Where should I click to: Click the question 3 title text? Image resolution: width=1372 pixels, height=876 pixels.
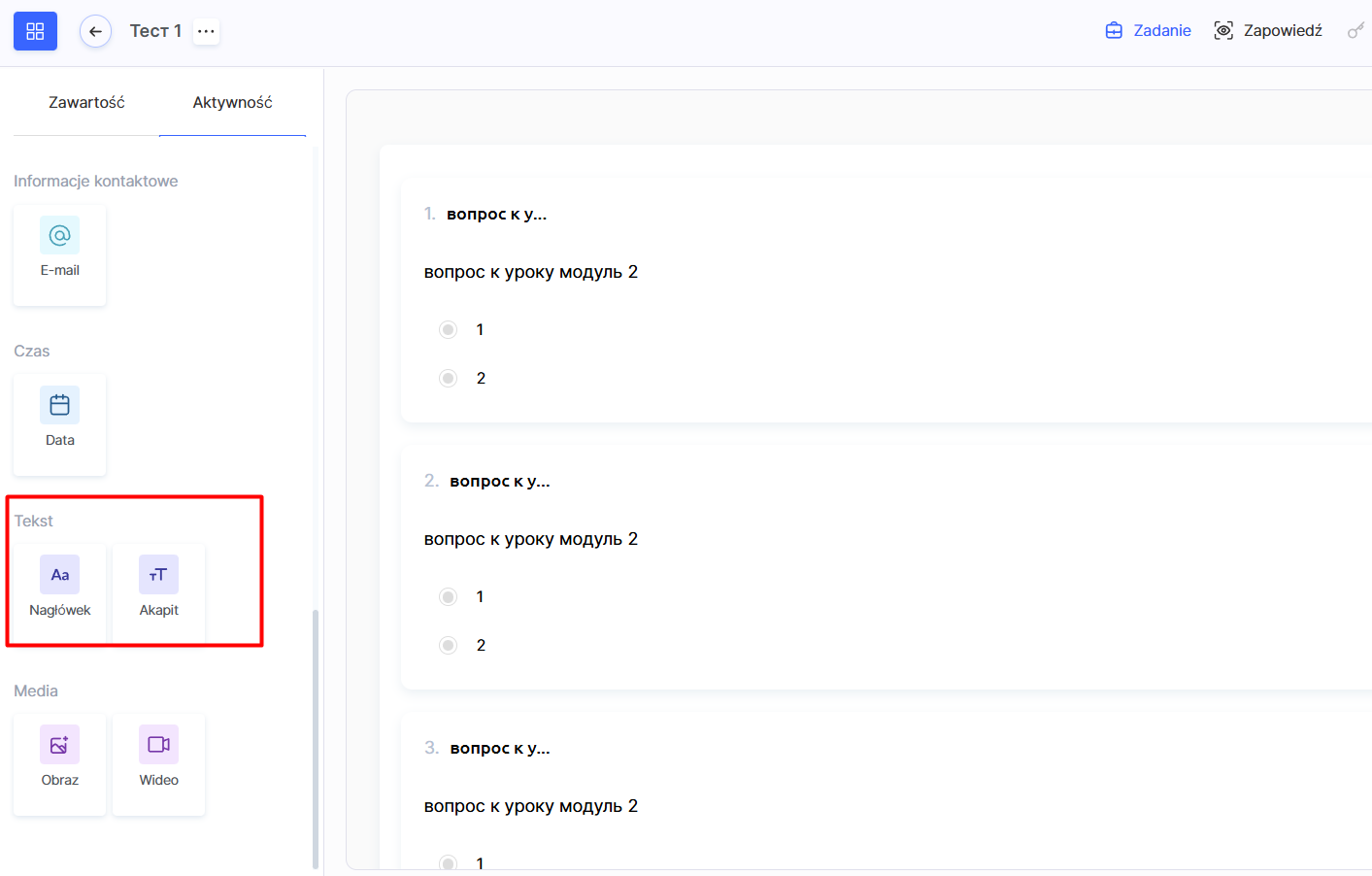click(x=499, y=749)
